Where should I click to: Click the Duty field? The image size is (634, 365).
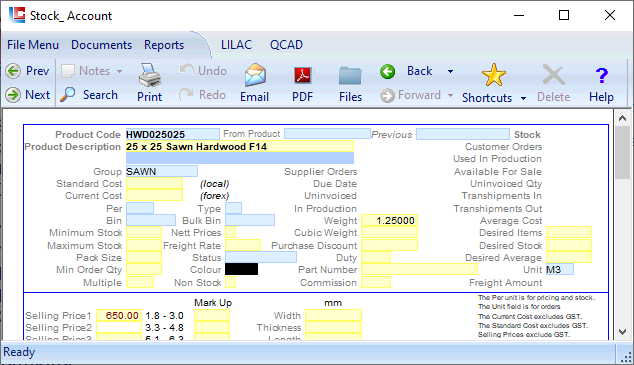[376, 257]
